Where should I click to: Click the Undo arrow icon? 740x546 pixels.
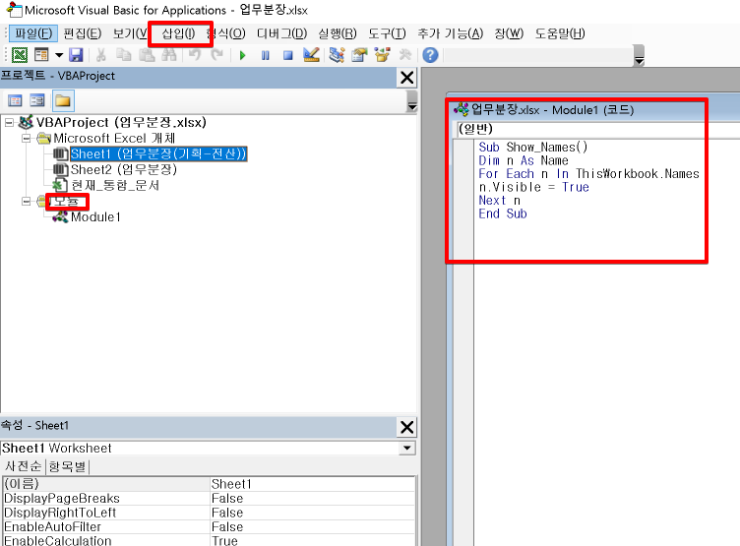[x=194, y=55]
